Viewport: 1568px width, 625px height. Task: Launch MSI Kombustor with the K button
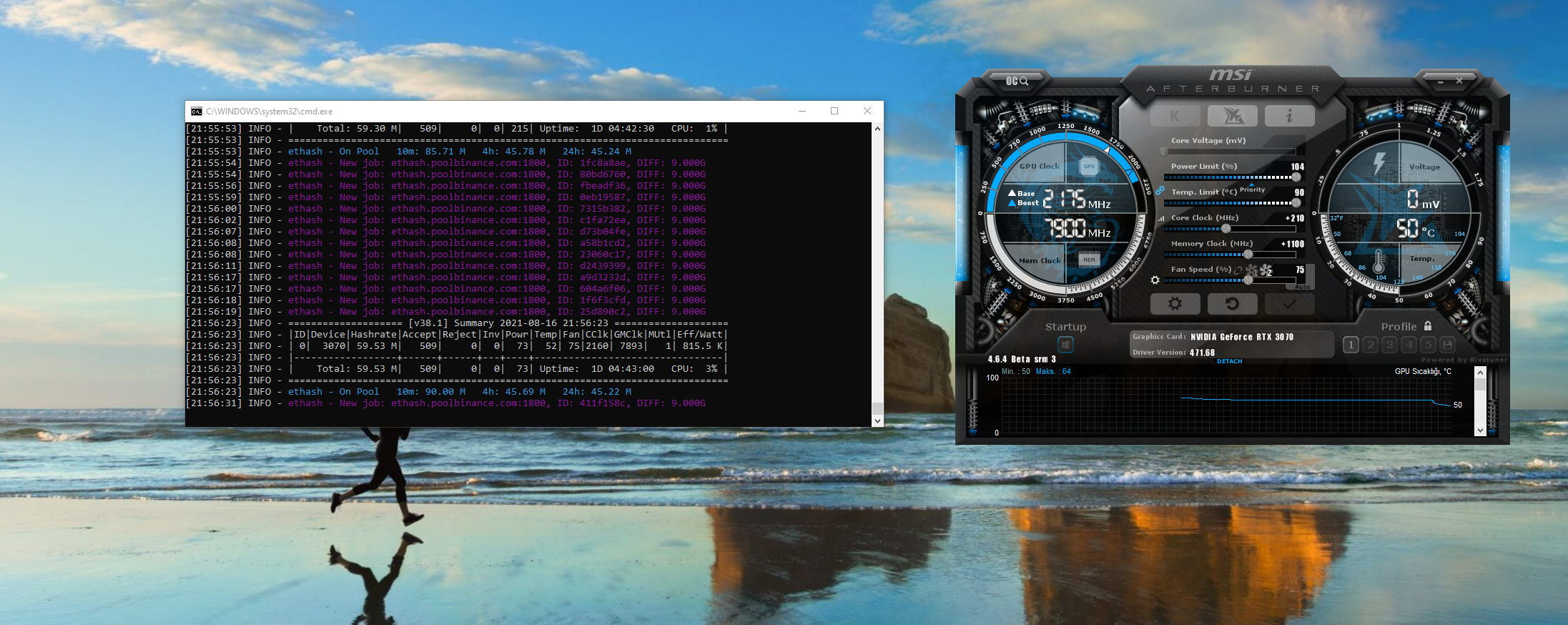click(x=1175, y=116)
